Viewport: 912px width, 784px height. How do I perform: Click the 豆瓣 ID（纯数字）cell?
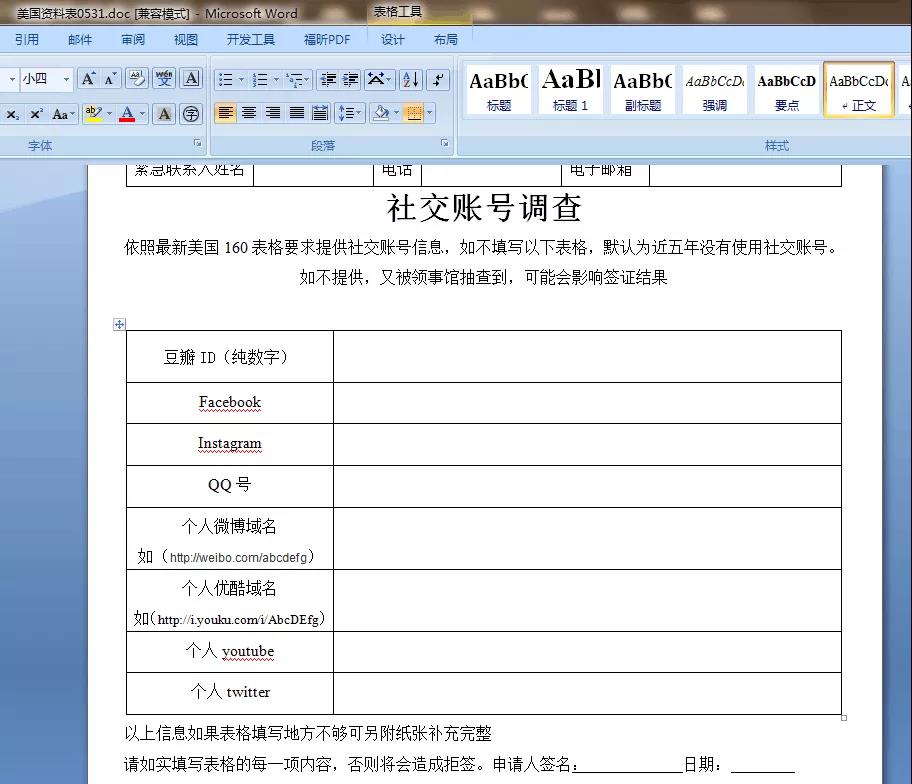tap(230, 357)
